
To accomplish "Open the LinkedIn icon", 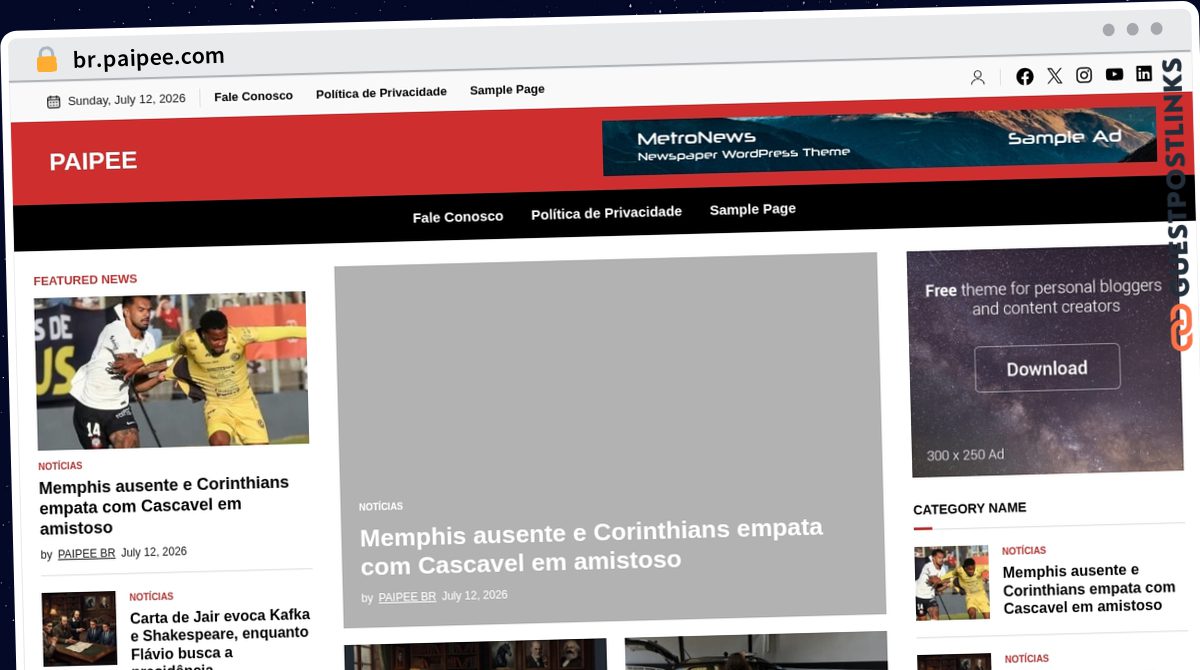I will [1144, 73].
